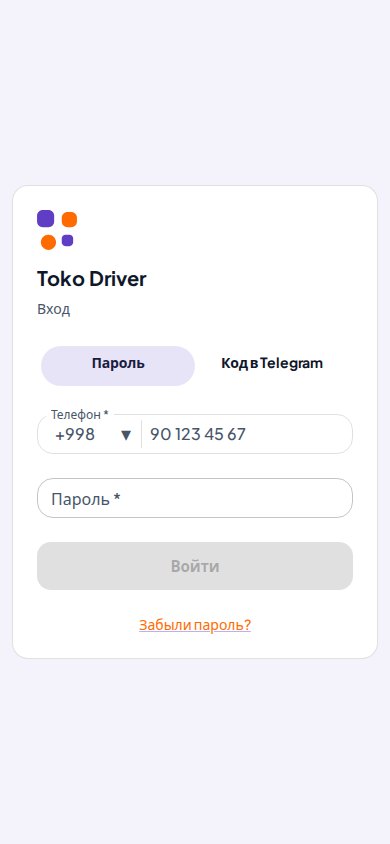Open country code list via triangle arrow
This screenshot has width=390, height=844.
point(126,435)
